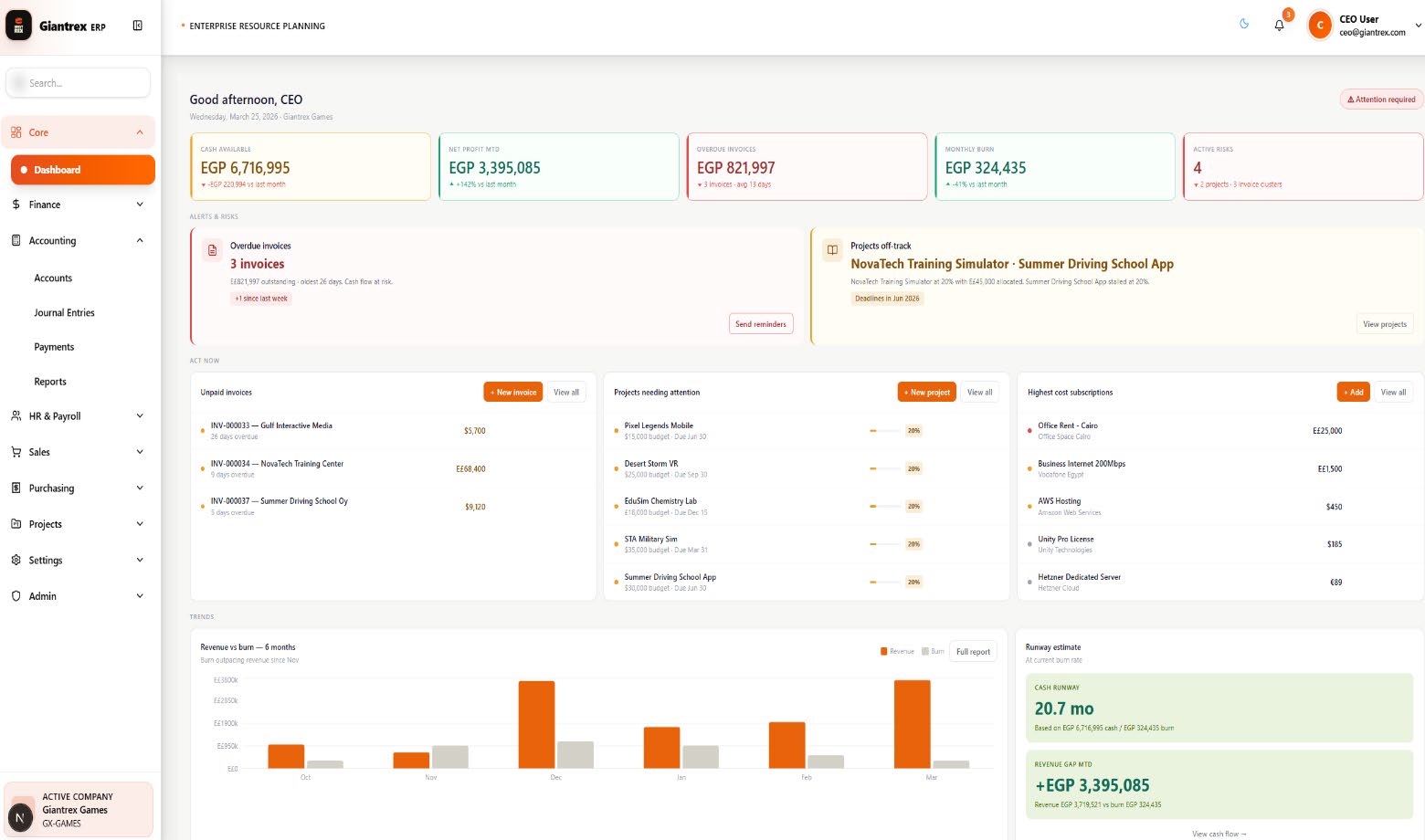1425x840 pixels.
Task: Open the notifications bell
Action: (x=1279, y=26)
